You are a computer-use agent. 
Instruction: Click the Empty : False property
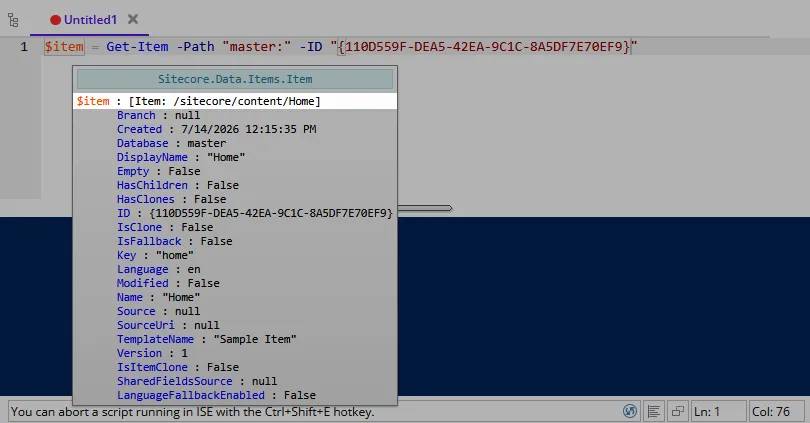point(158,171)
